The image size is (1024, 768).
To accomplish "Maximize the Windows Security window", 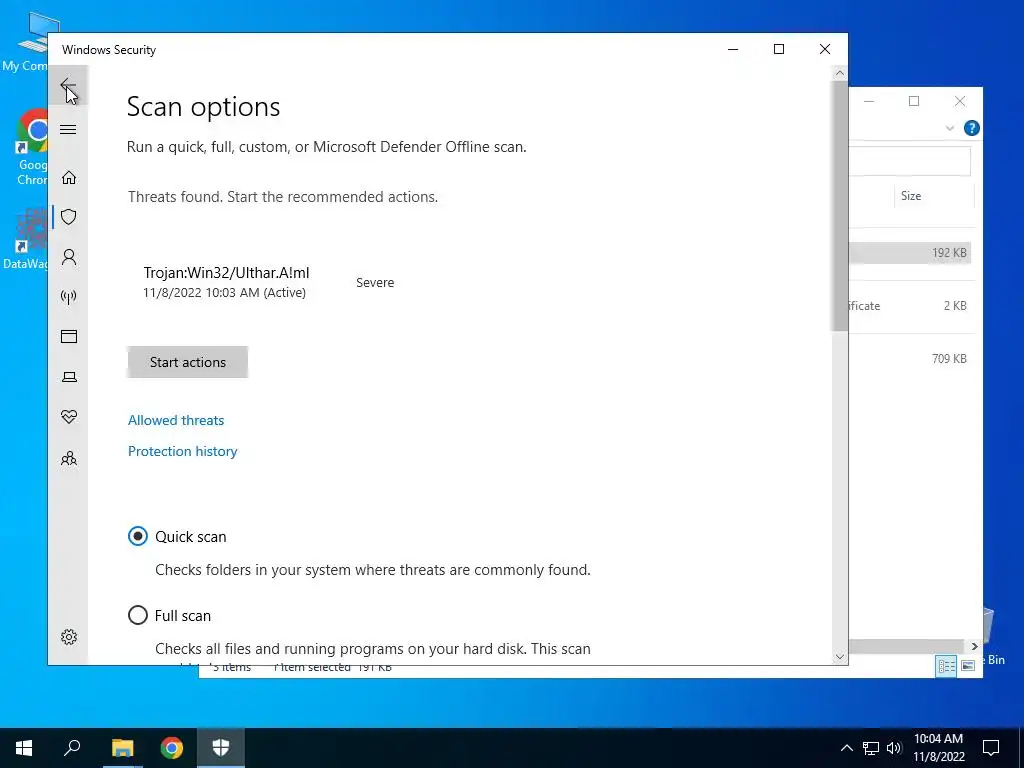I will (778, 50).
